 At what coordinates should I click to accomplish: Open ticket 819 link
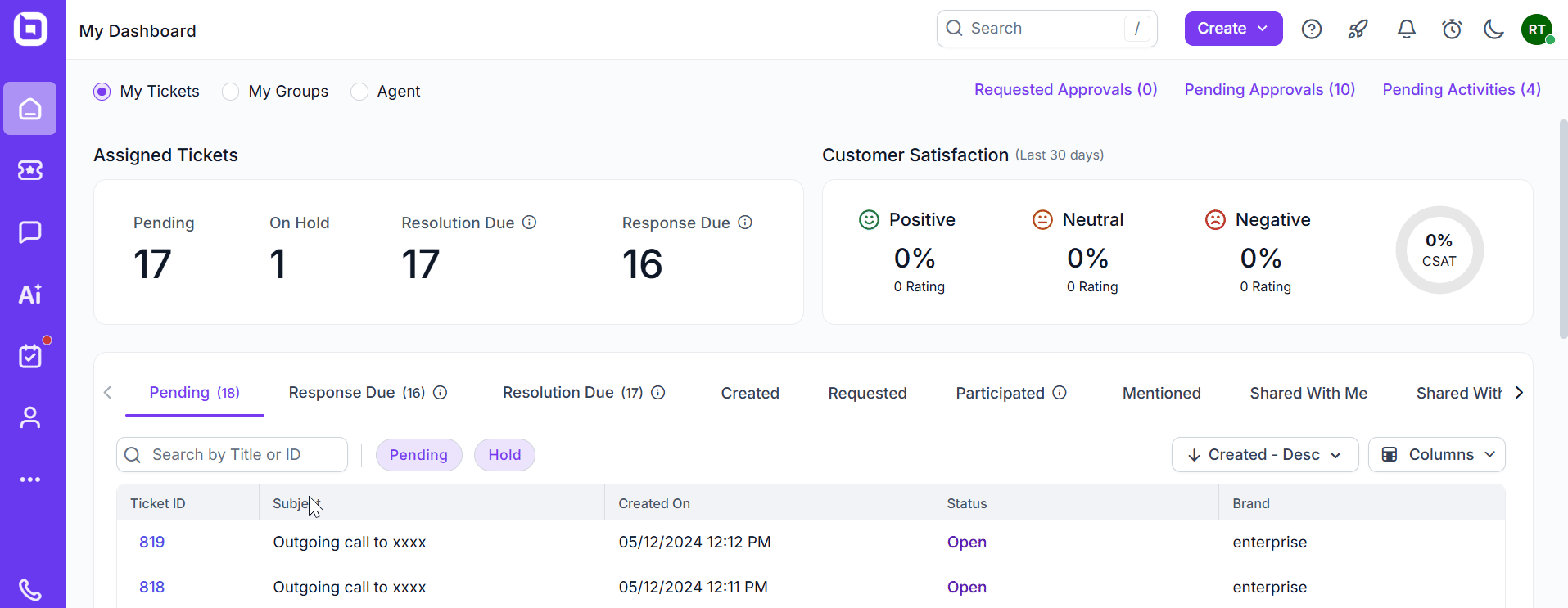152,543
